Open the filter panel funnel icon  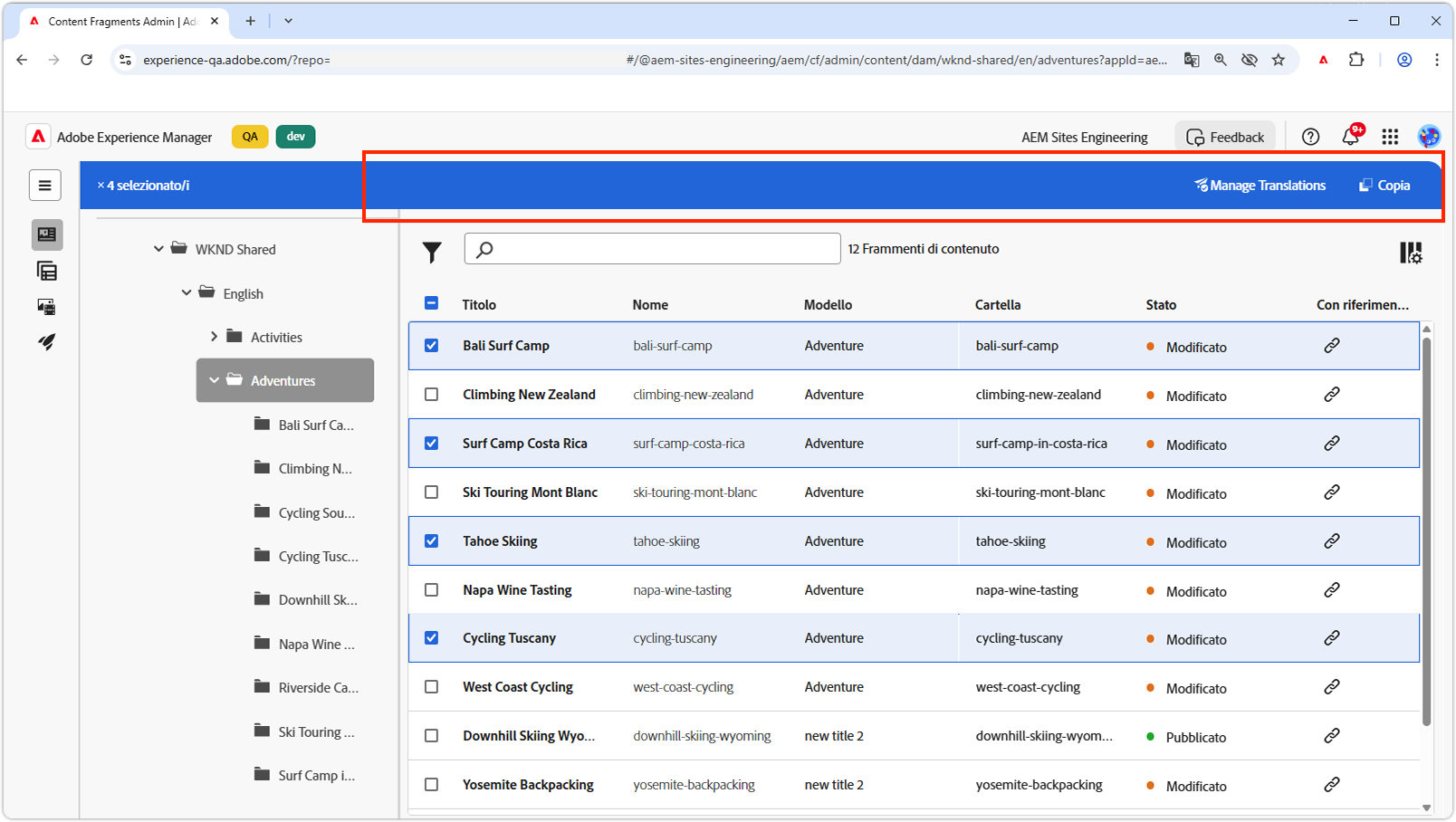(432, 253)
